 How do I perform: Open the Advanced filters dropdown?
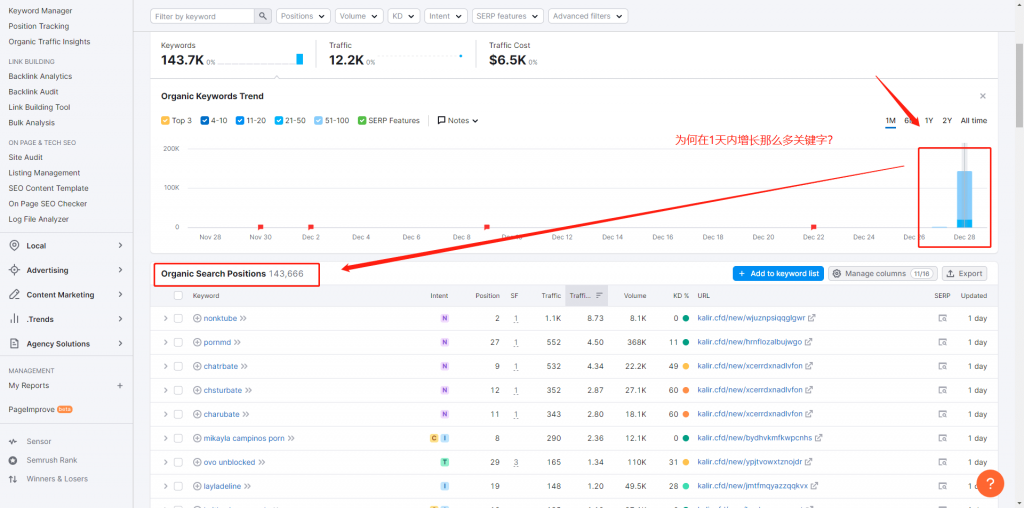588,16
